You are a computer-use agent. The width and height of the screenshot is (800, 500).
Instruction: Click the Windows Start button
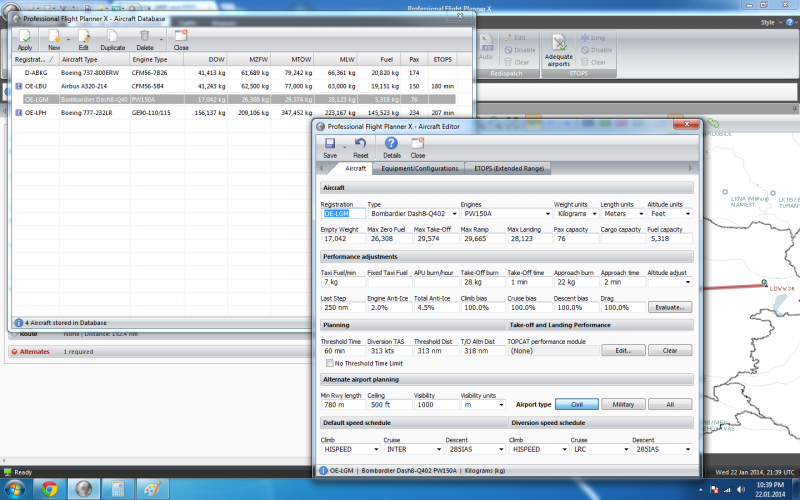pyautogui.click(x=14, y=490)
